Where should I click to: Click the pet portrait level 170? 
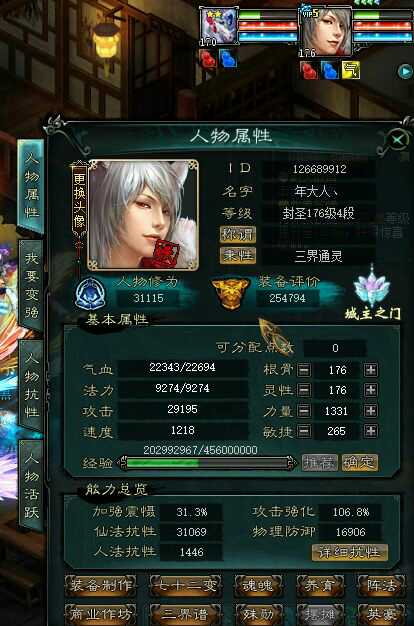(218, 27)
